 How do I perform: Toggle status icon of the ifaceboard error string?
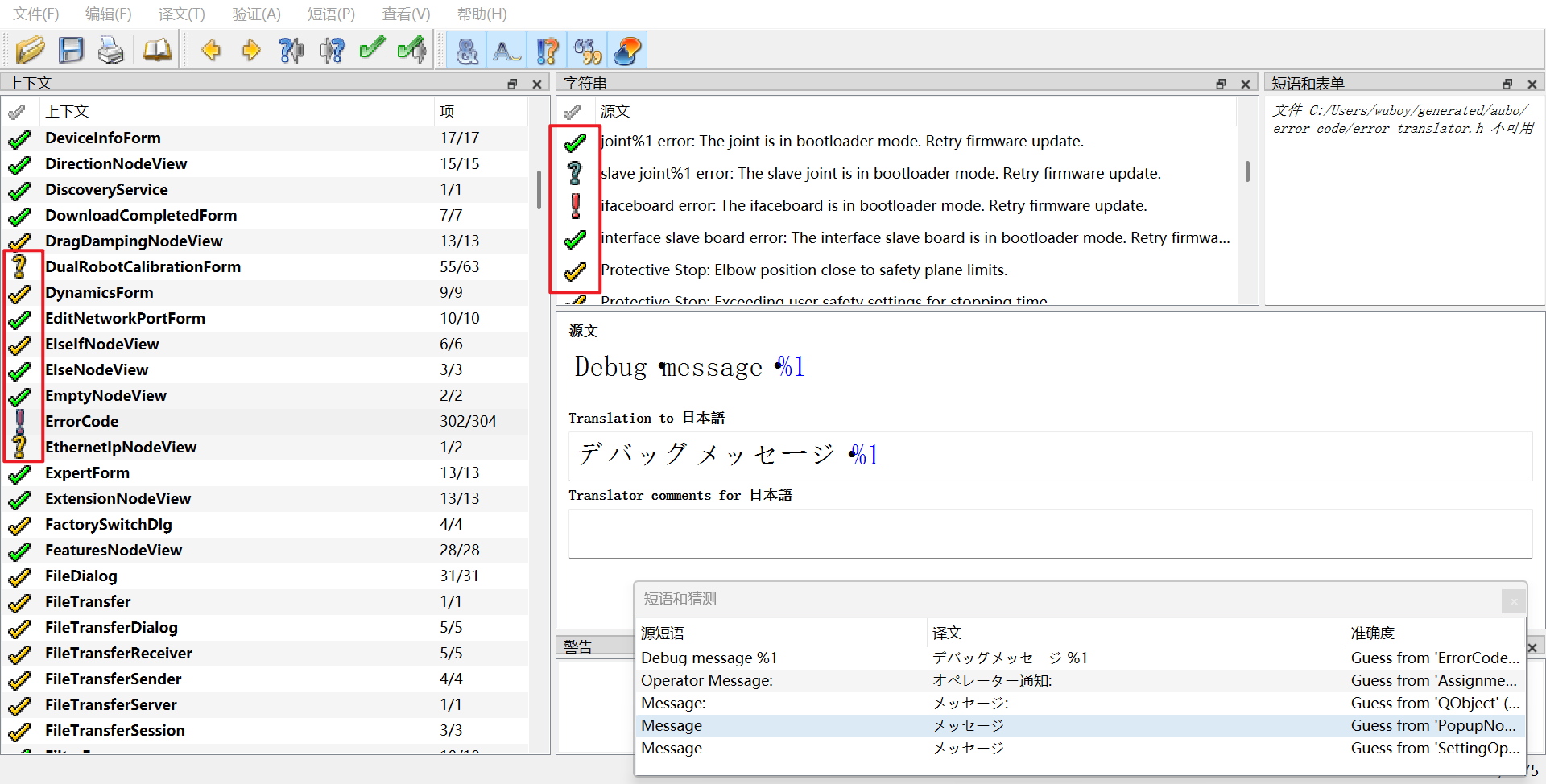[575, 206]
